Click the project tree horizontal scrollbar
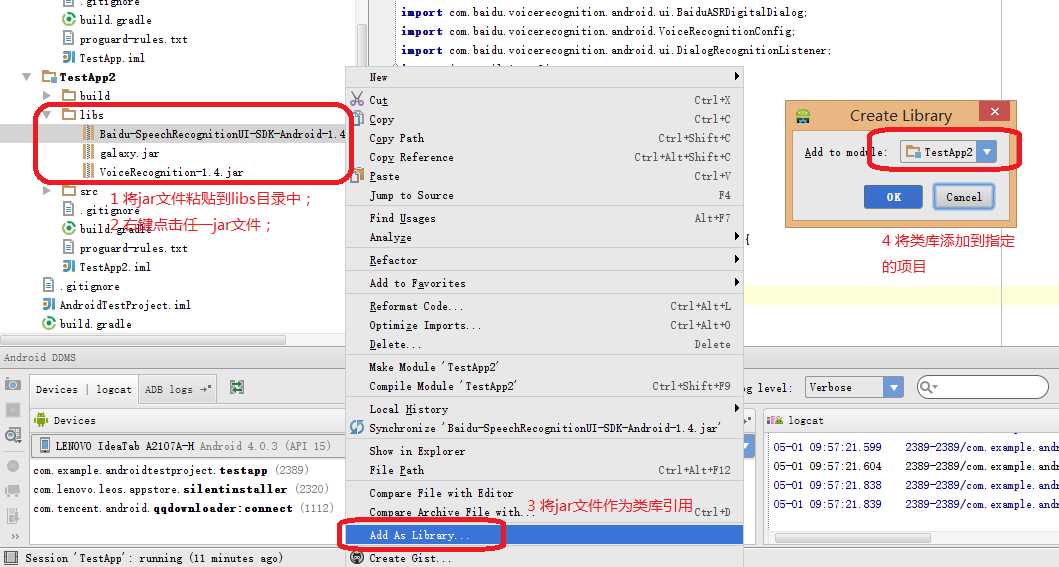 point(143,340)
